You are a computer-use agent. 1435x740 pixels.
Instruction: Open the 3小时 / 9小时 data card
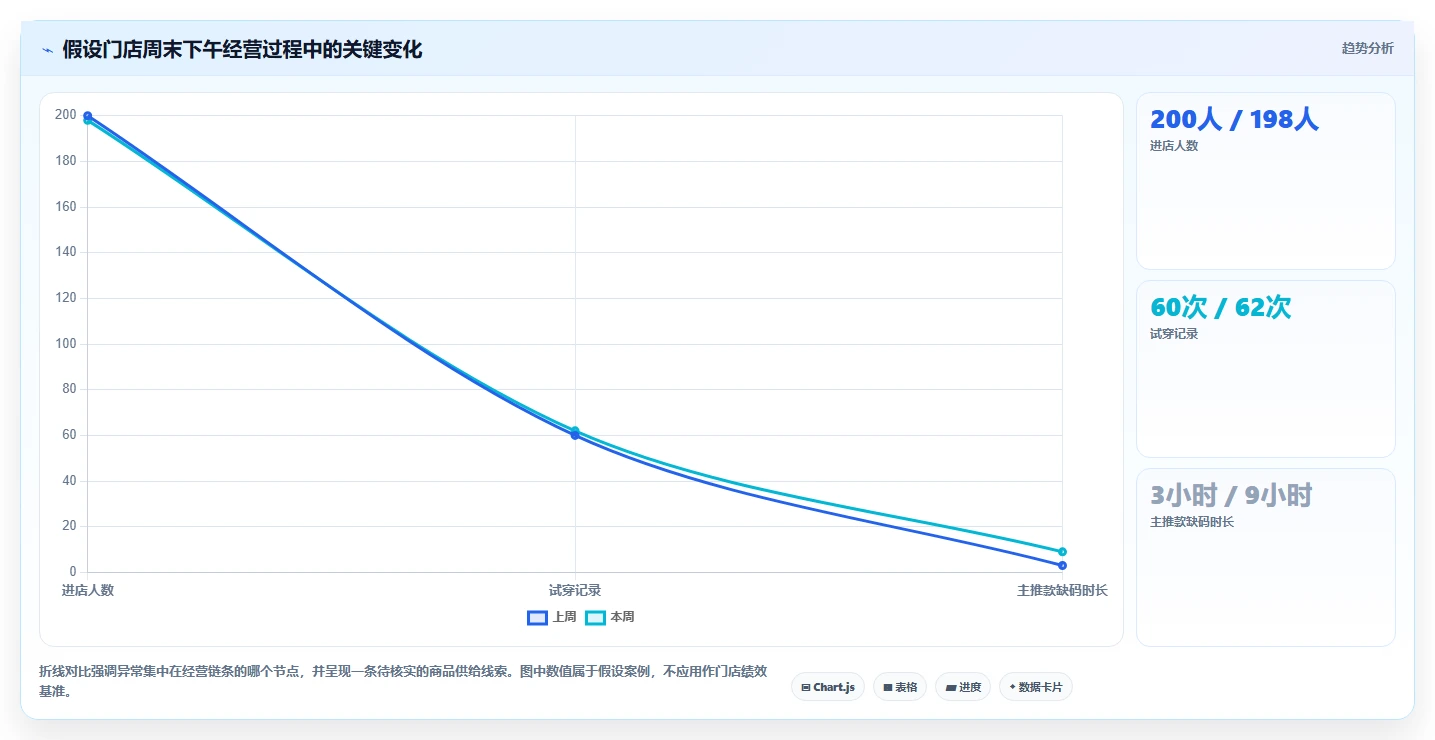click(x=1265, y=557)
